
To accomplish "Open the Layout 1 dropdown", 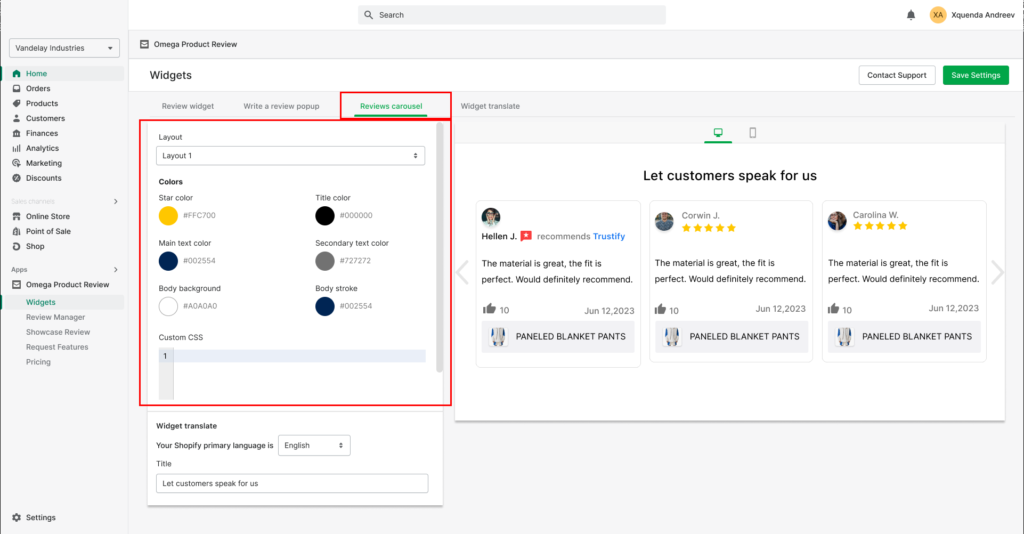I will (291, 156).
